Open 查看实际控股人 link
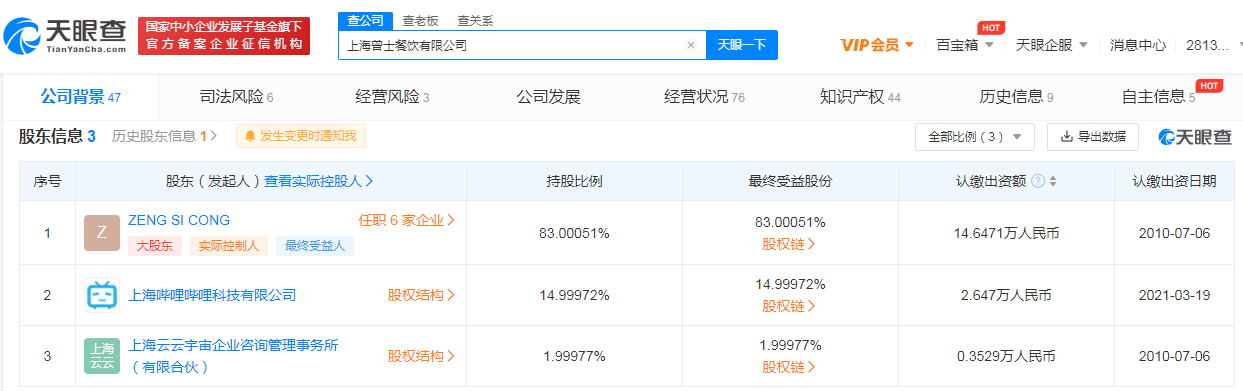Image resolution: width=1243 pixels, height=391 pixels. tap(319, 181)
